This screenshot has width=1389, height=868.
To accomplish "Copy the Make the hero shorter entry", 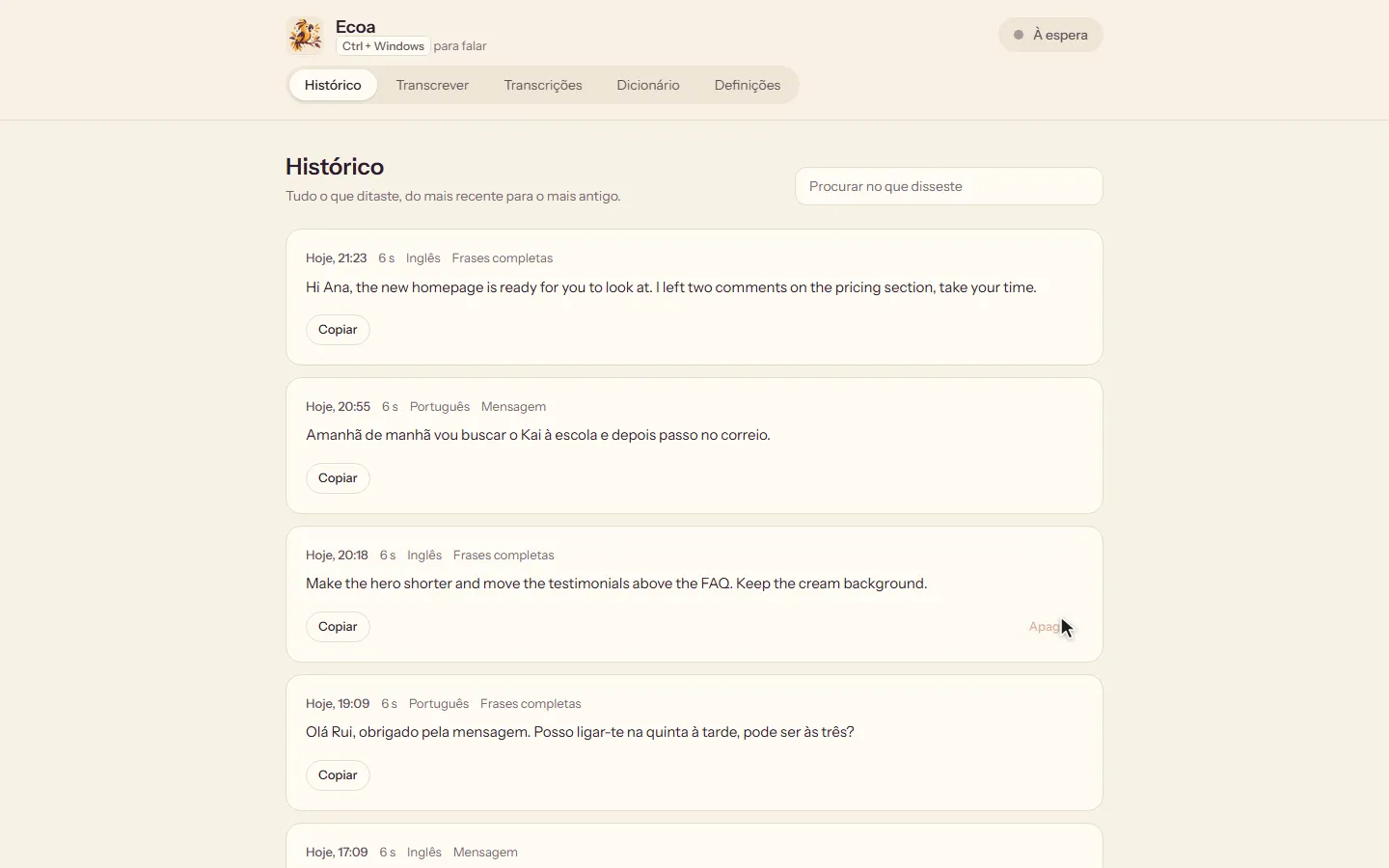I will (338, 627).
